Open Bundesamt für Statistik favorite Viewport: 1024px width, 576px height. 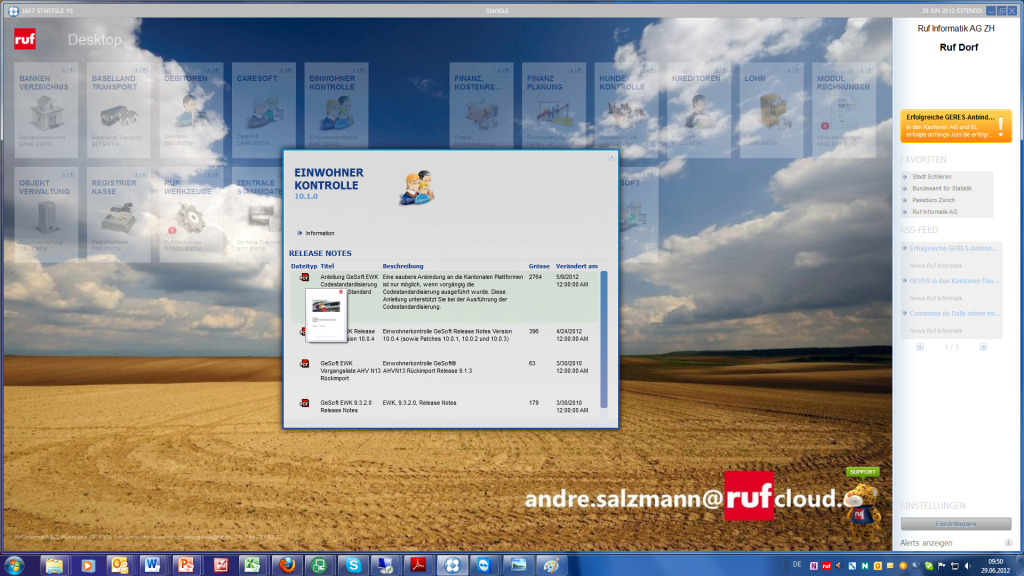click(x=941, y=188)
